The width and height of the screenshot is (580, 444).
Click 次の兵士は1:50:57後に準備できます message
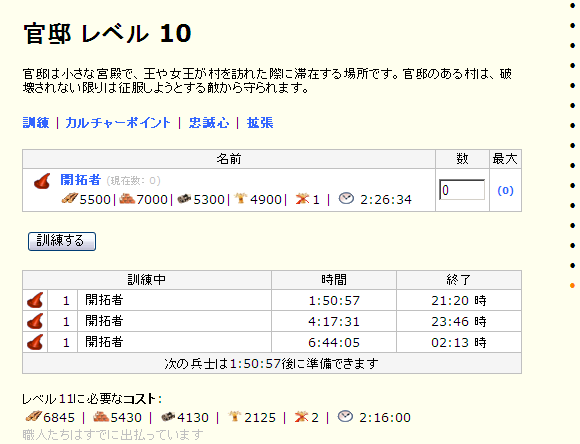272,363
